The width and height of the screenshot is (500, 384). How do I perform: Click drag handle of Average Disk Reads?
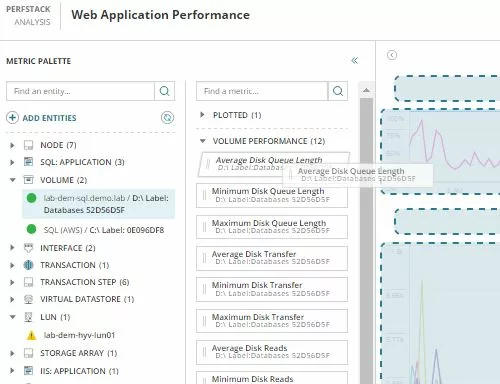point(204,352)
